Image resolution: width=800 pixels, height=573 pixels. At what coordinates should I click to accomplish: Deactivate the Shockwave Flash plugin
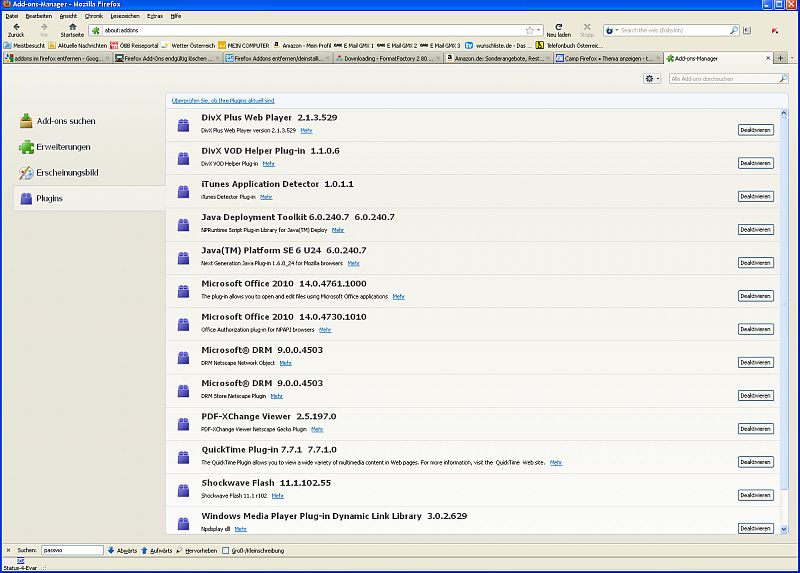tap(755, 495)
